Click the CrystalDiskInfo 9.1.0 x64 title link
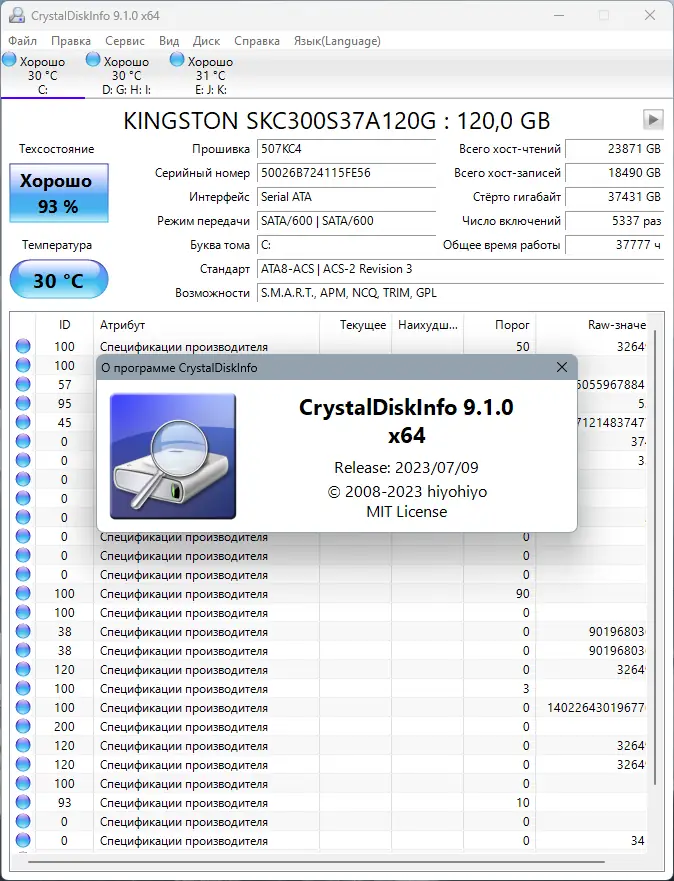 click(406, 421)
